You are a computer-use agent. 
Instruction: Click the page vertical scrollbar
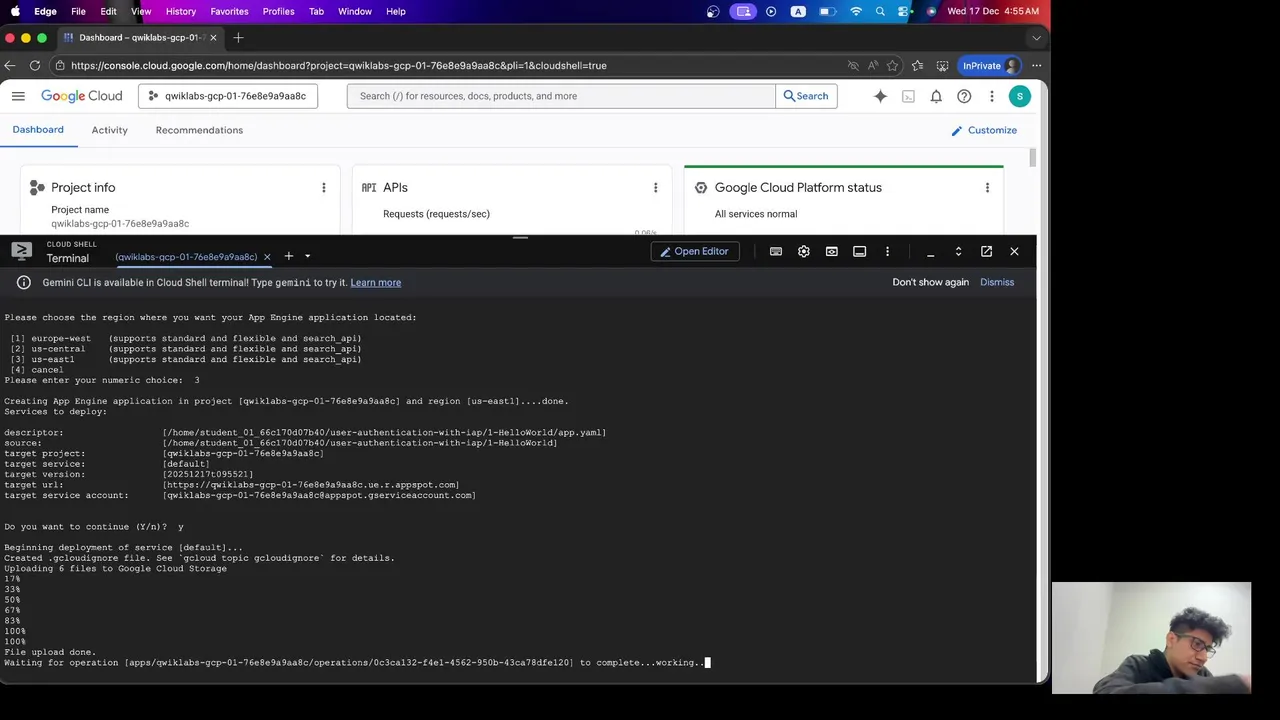pos(1033,158)
